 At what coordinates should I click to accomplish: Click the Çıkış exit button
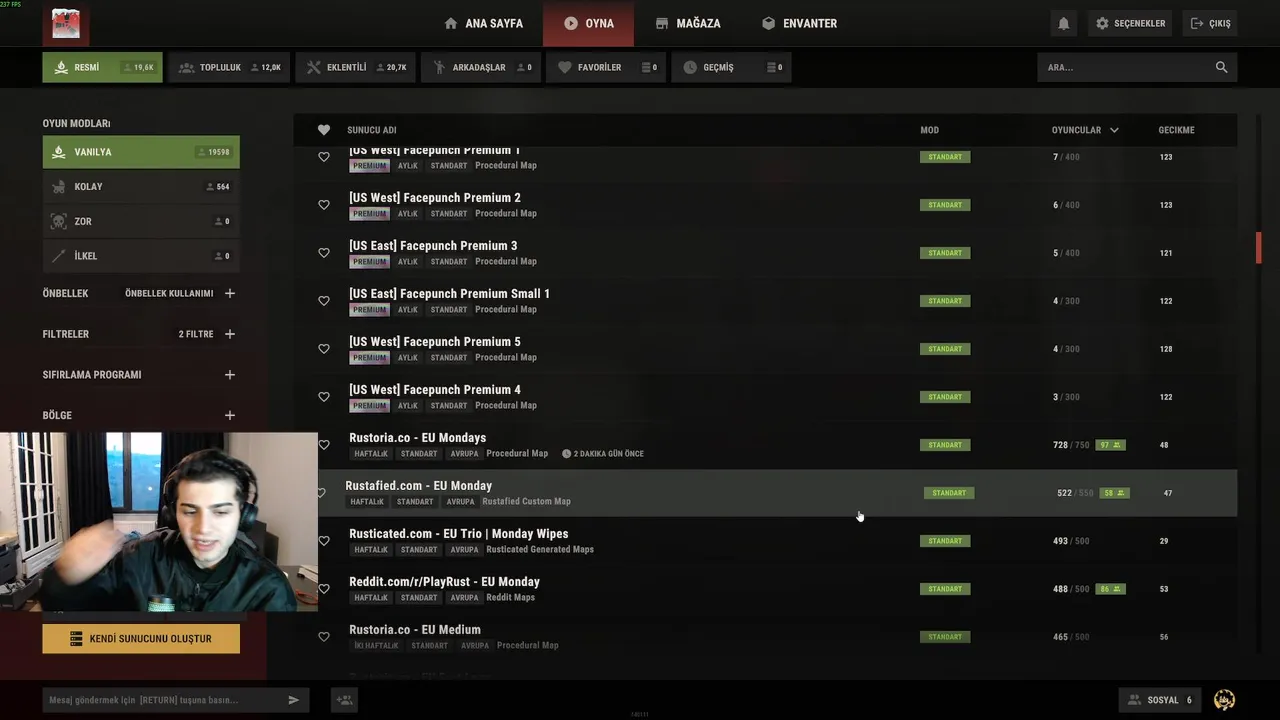pos(1210,23)
